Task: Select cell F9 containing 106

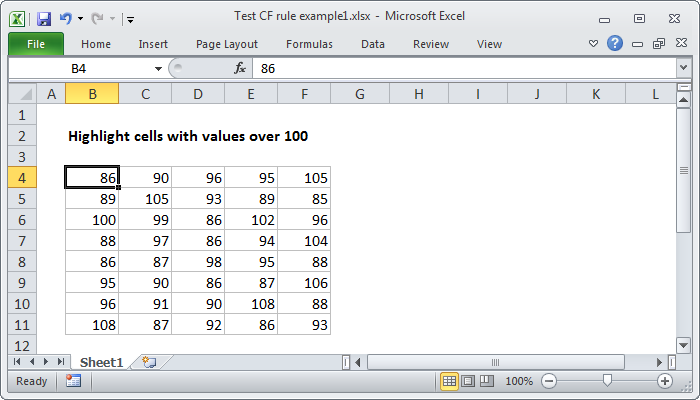Action: click(304, 283)
